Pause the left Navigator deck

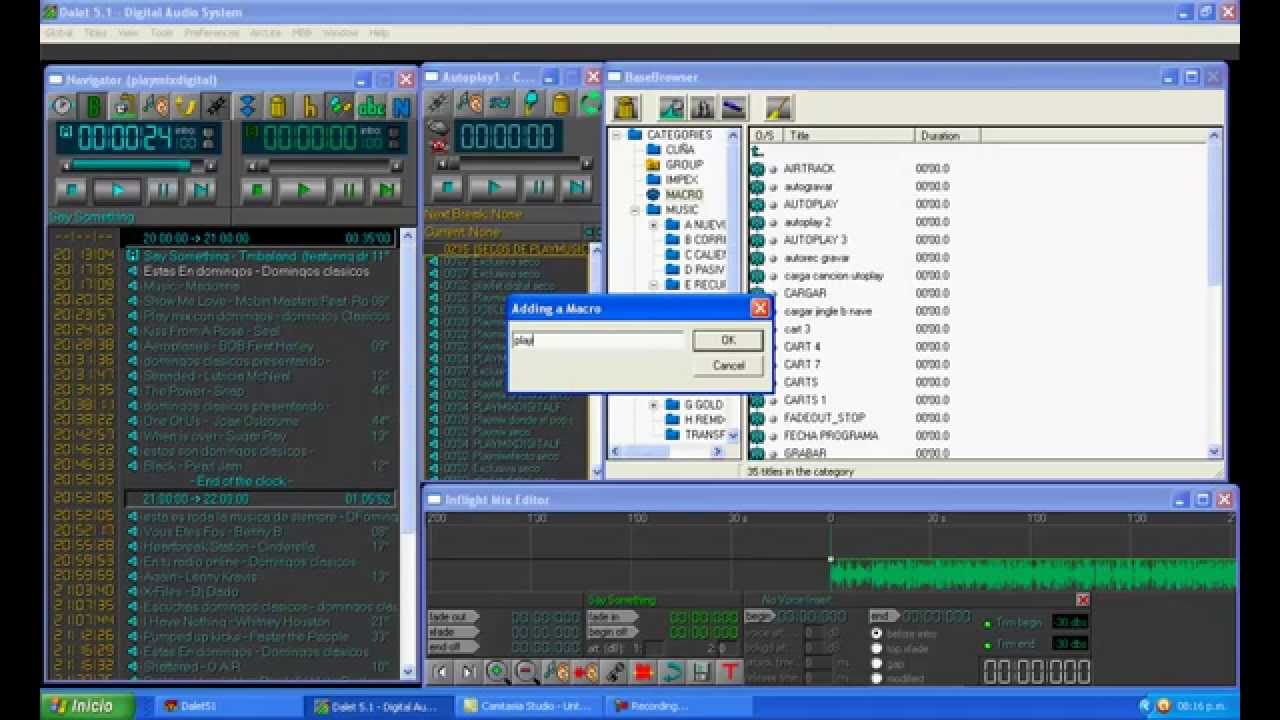point(162,189)
